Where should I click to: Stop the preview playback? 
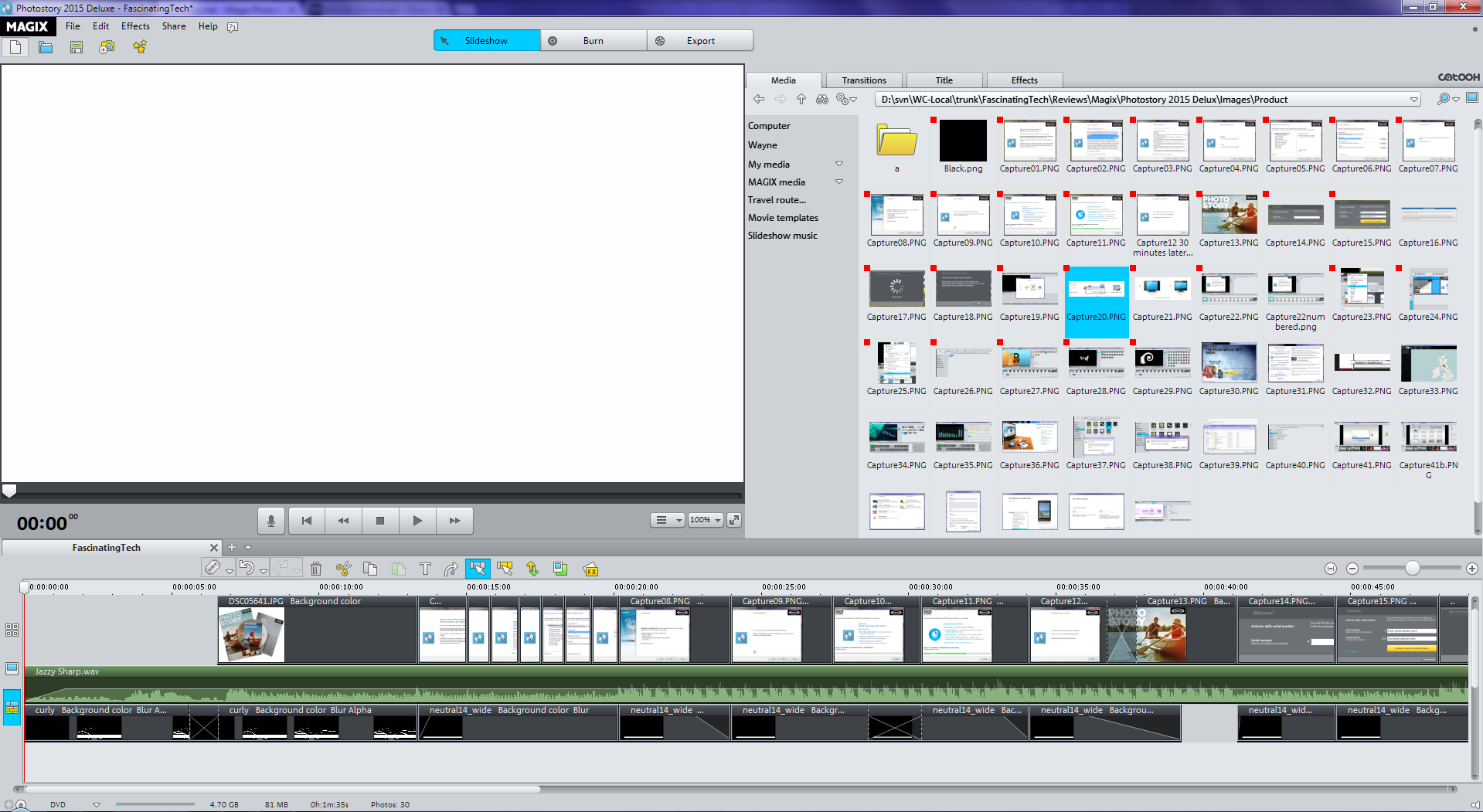380,521
